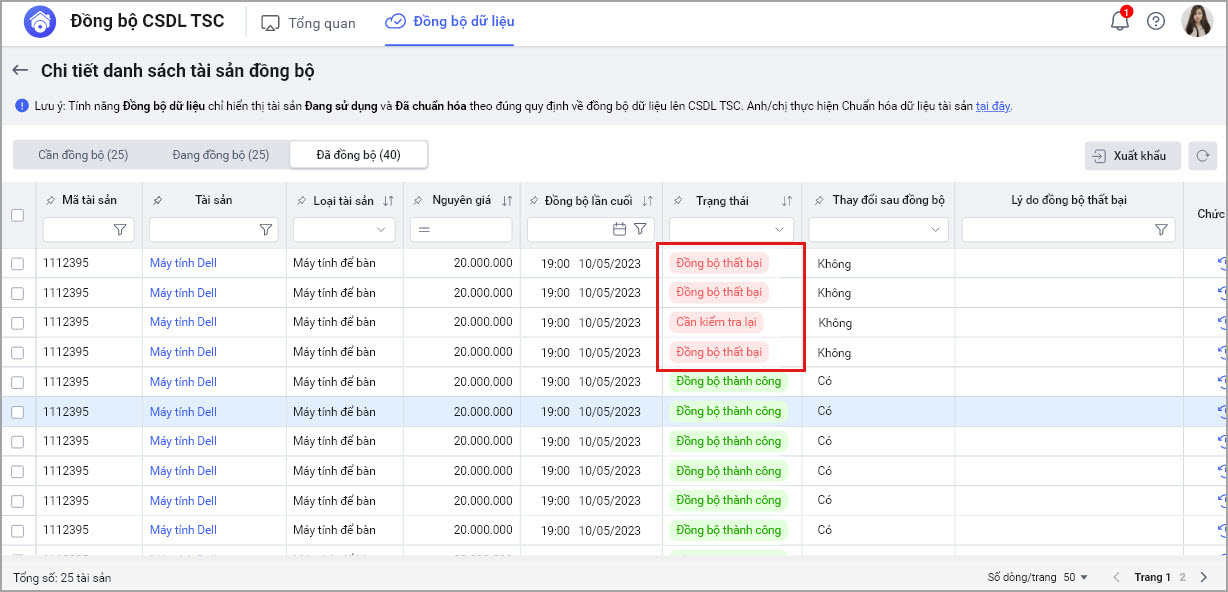The width and height of the screenshot is (1228, 592).
Task: Switch to the Cần đồng bộ (25) tab
Action: coord(83,155)
